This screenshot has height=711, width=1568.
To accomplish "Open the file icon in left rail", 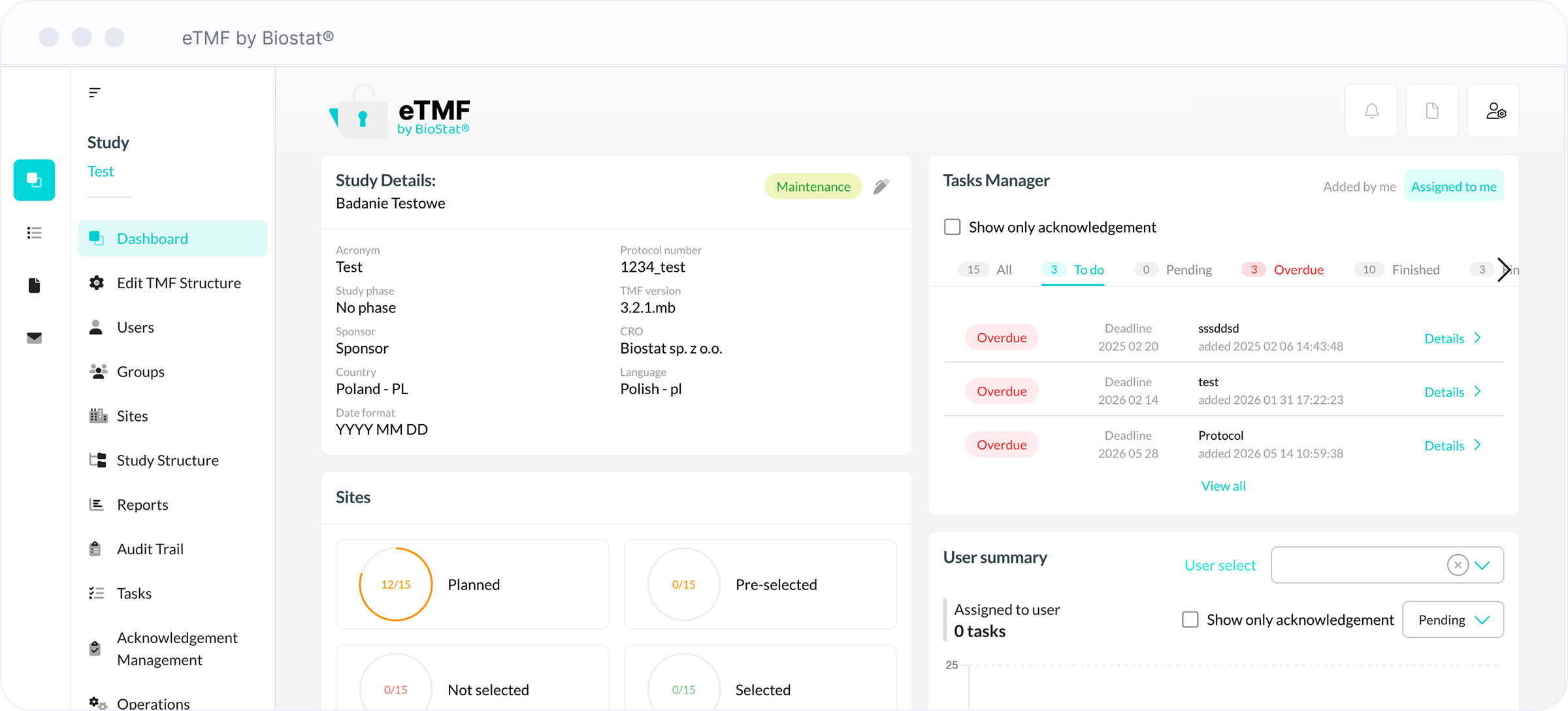I will pos(35,285).
